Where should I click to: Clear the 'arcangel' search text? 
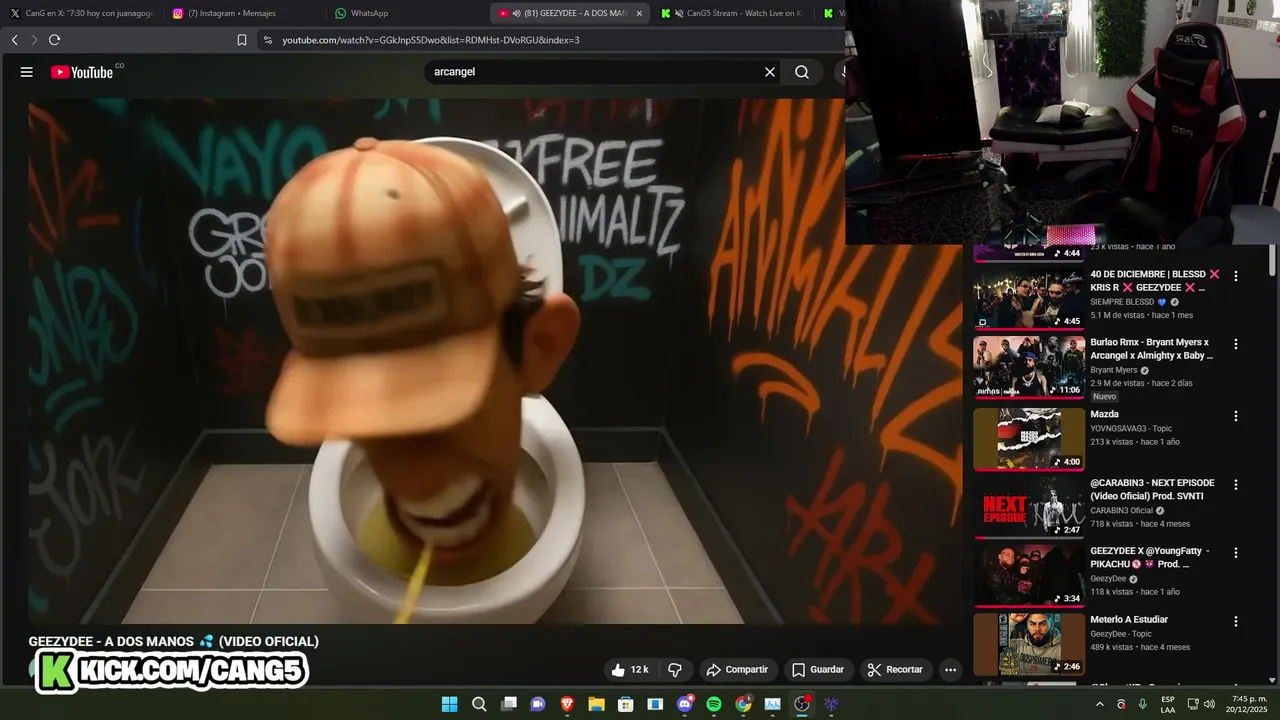point(770,72)
